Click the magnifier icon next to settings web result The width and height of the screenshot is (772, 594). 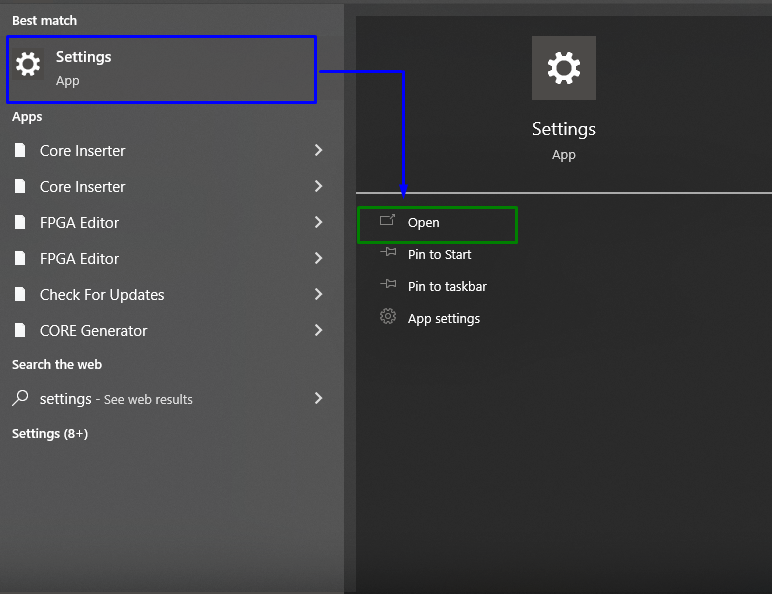coord(20,398)
